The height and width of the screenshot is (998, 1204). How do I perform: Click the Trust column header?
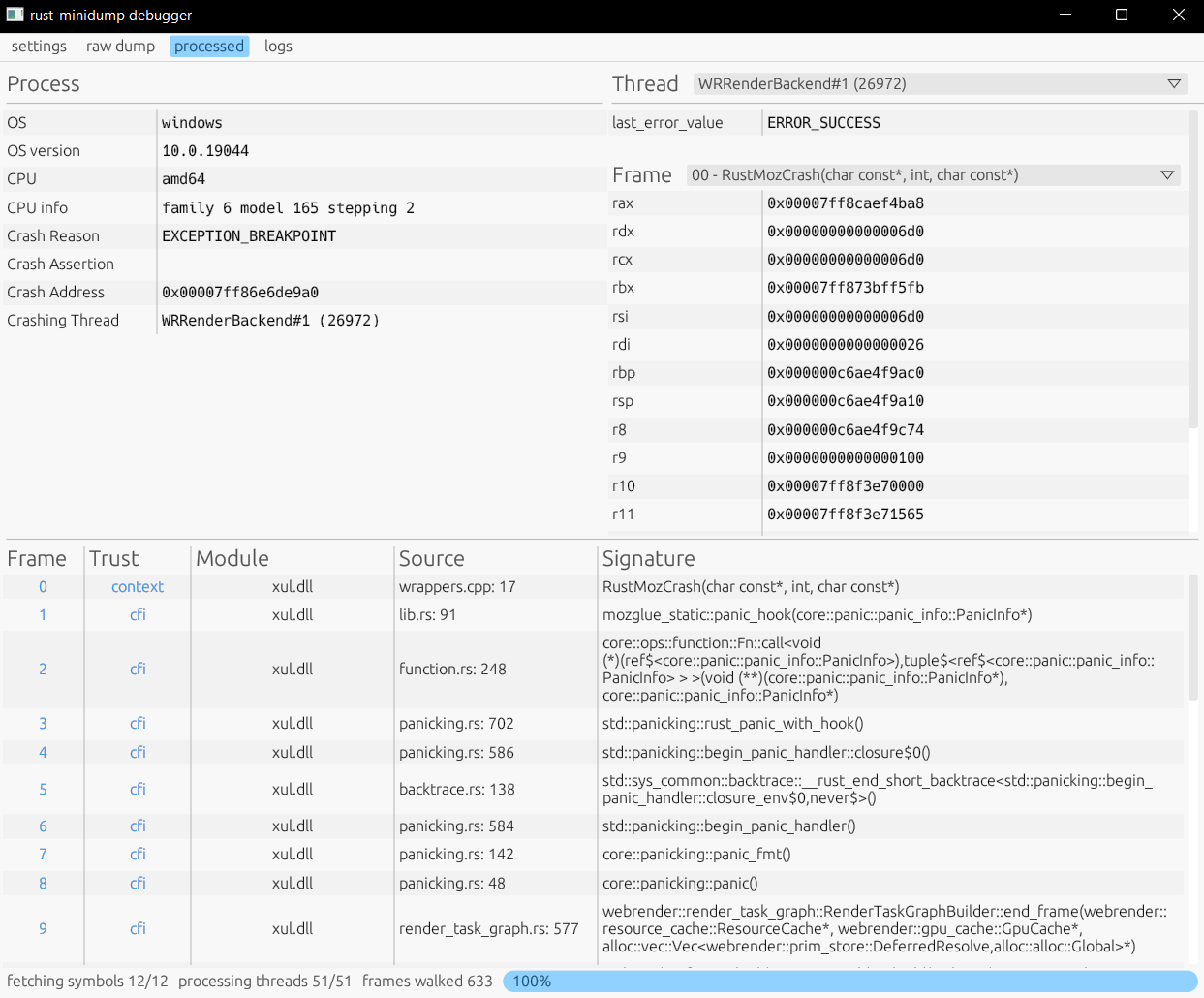click(x=114, y=559)
